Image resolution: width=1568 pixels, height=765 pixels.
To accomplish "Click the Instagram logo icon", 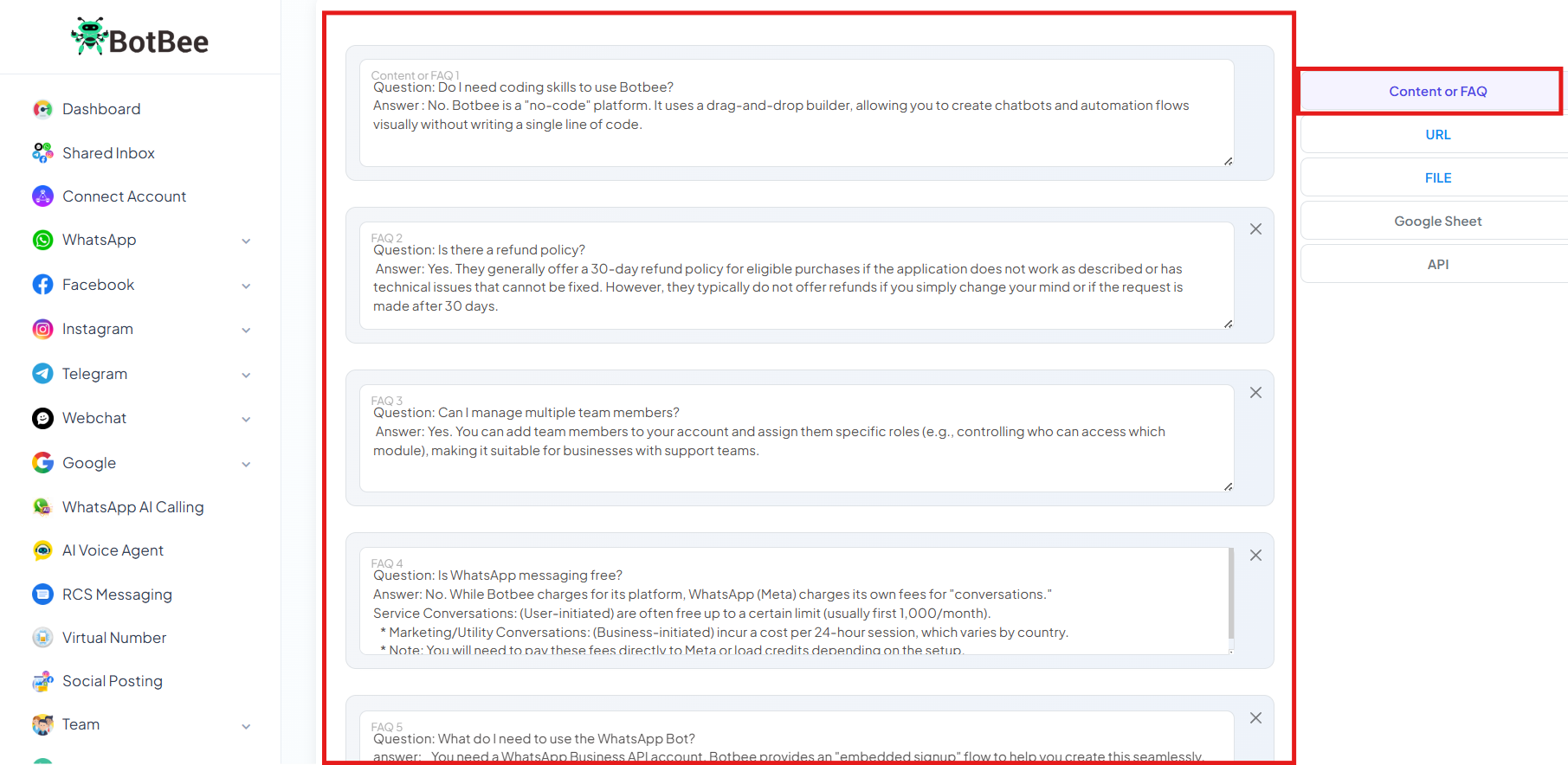I will pos(42,329).
